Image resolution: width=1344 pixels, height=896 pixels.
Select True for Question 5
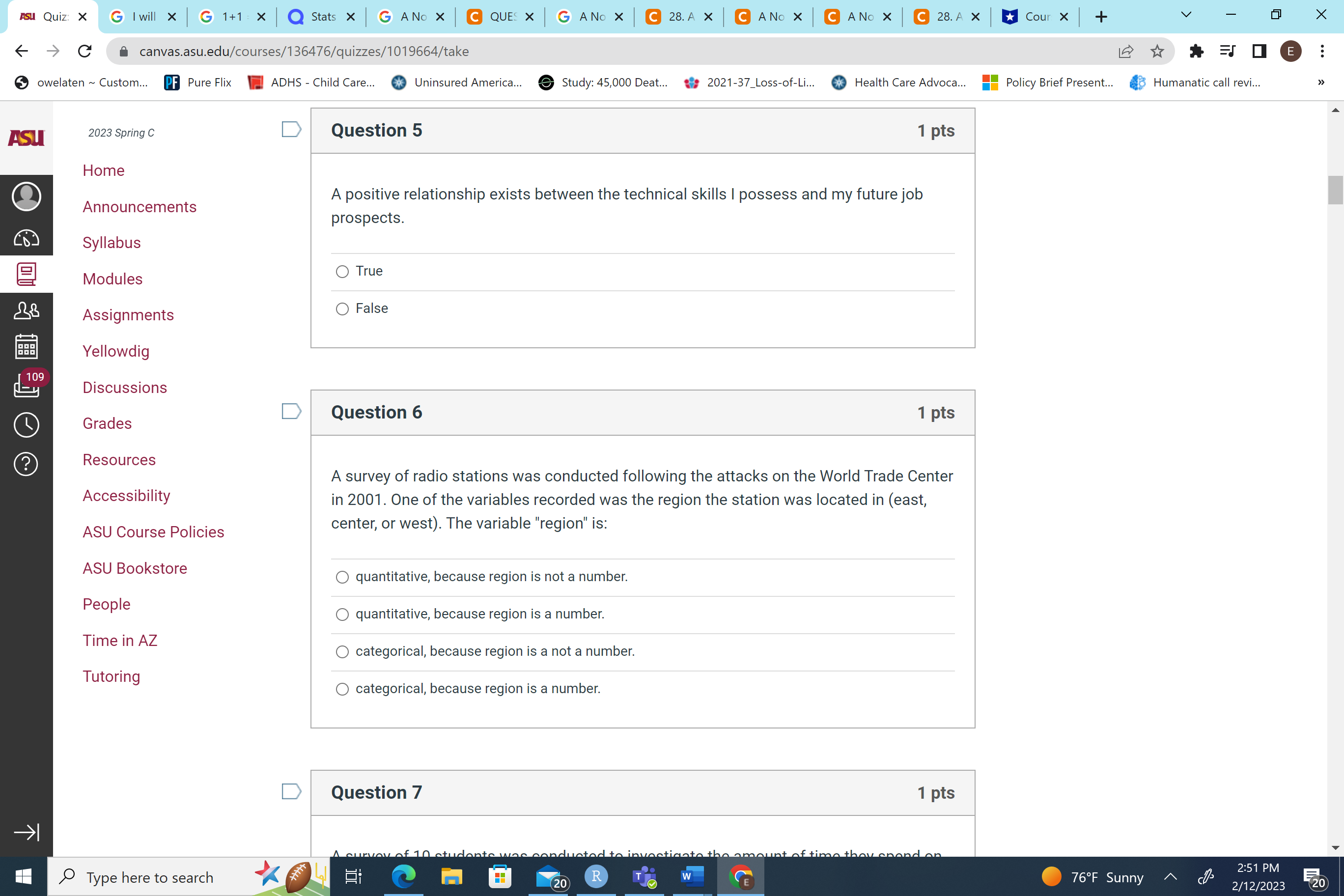[x=342, y=272]
